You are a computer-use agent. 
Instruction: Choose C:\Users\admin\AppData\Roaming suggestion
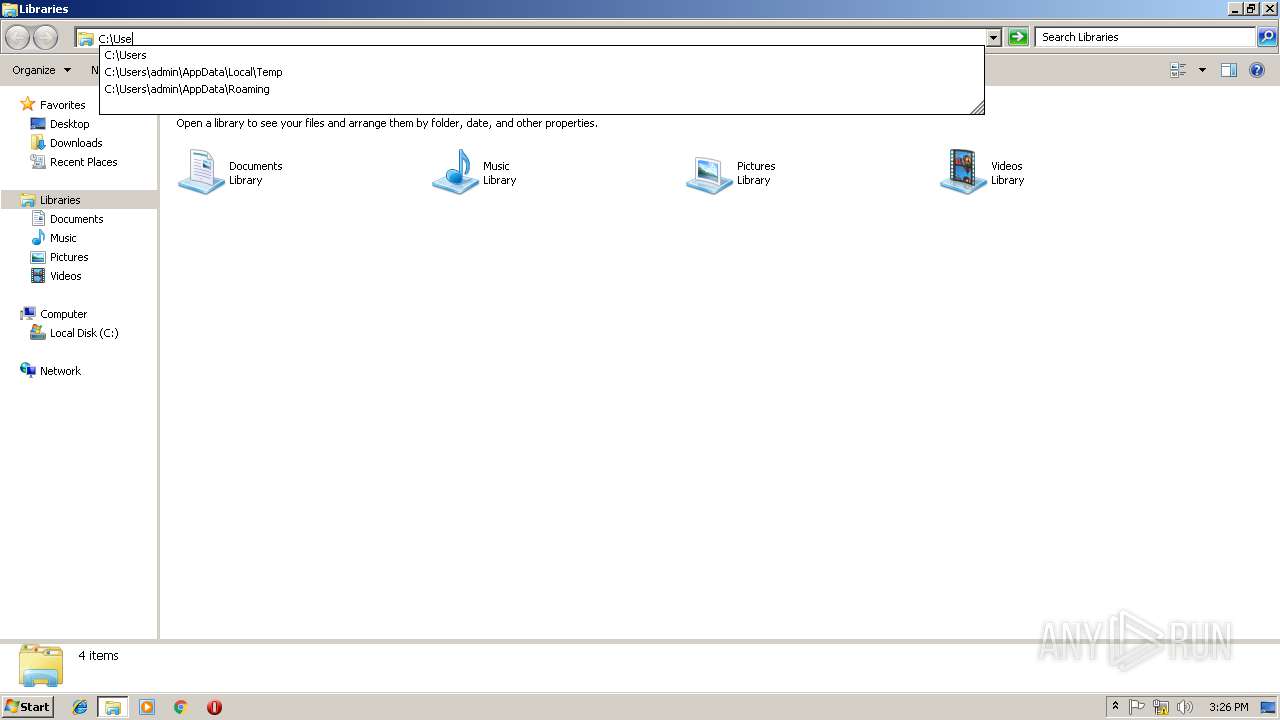[541, 89]
